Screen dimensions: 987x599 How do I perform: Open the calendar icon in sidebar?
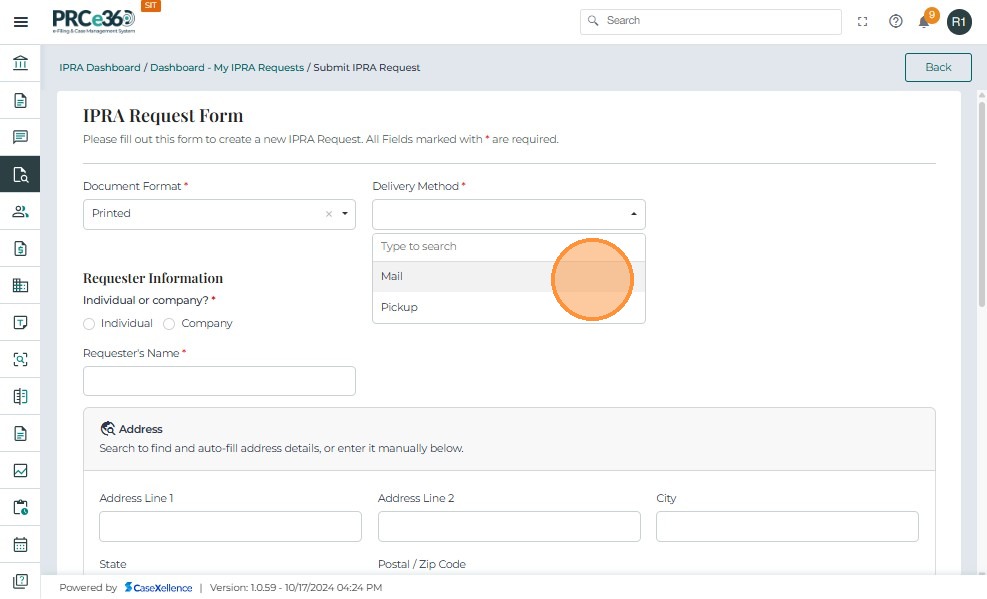tap(20, 545)
